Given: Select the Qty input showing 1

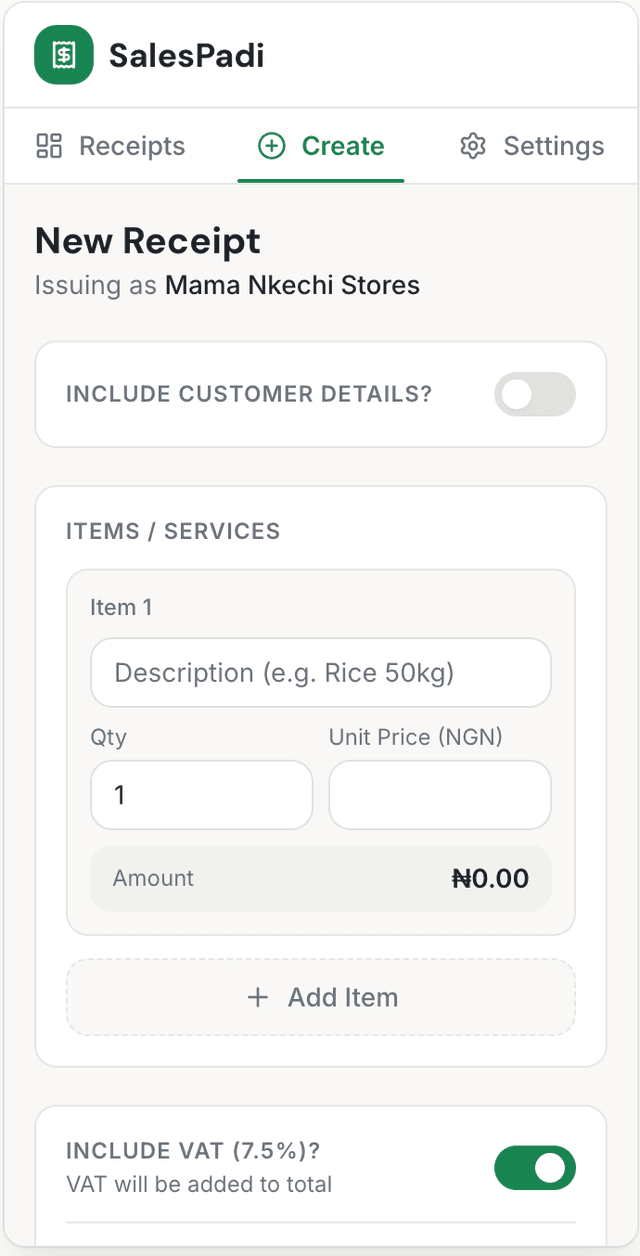Looking at the screenshot, I should [201, 794].
